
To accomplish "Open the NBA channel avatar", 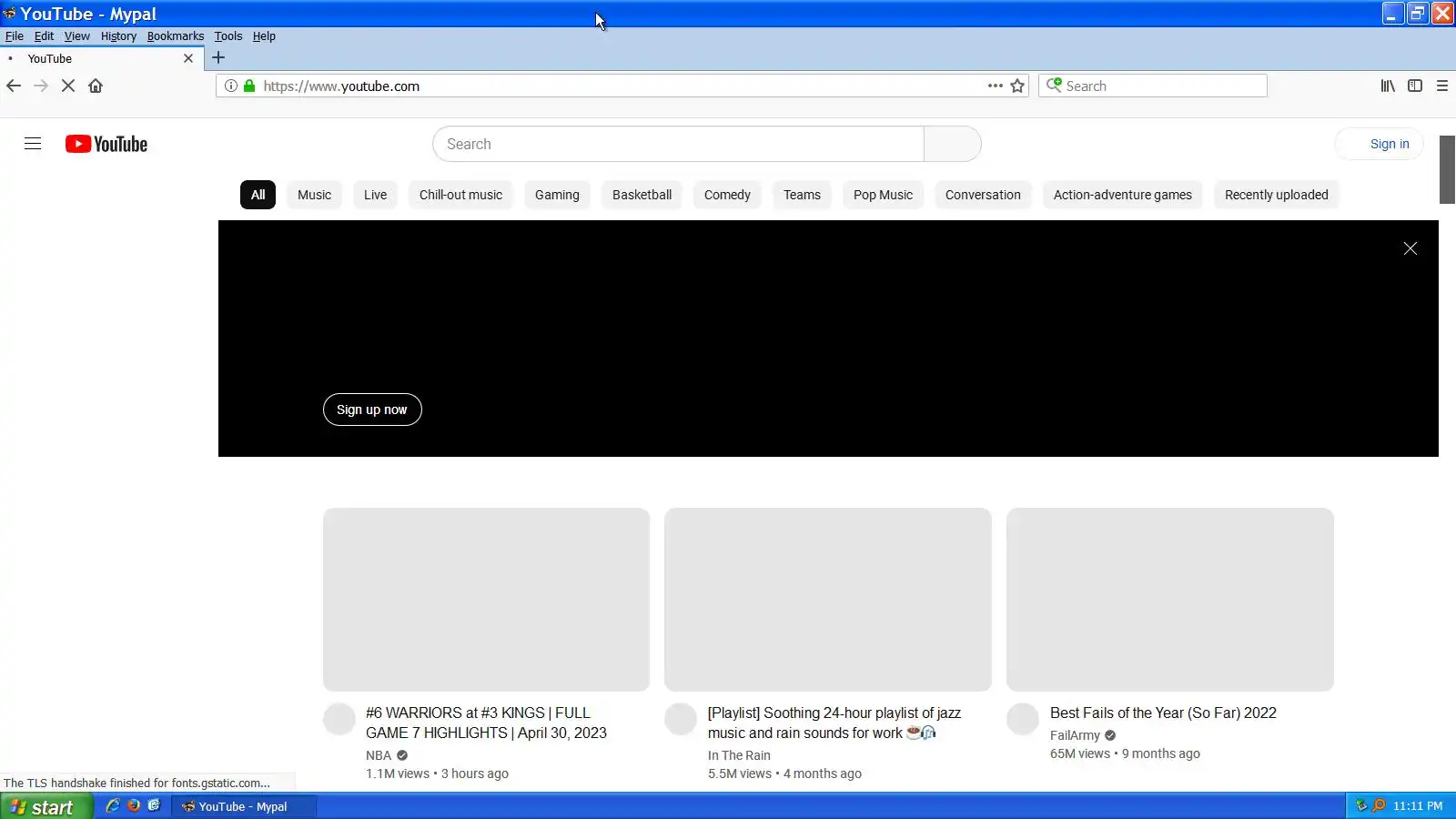I will (339, 719).
